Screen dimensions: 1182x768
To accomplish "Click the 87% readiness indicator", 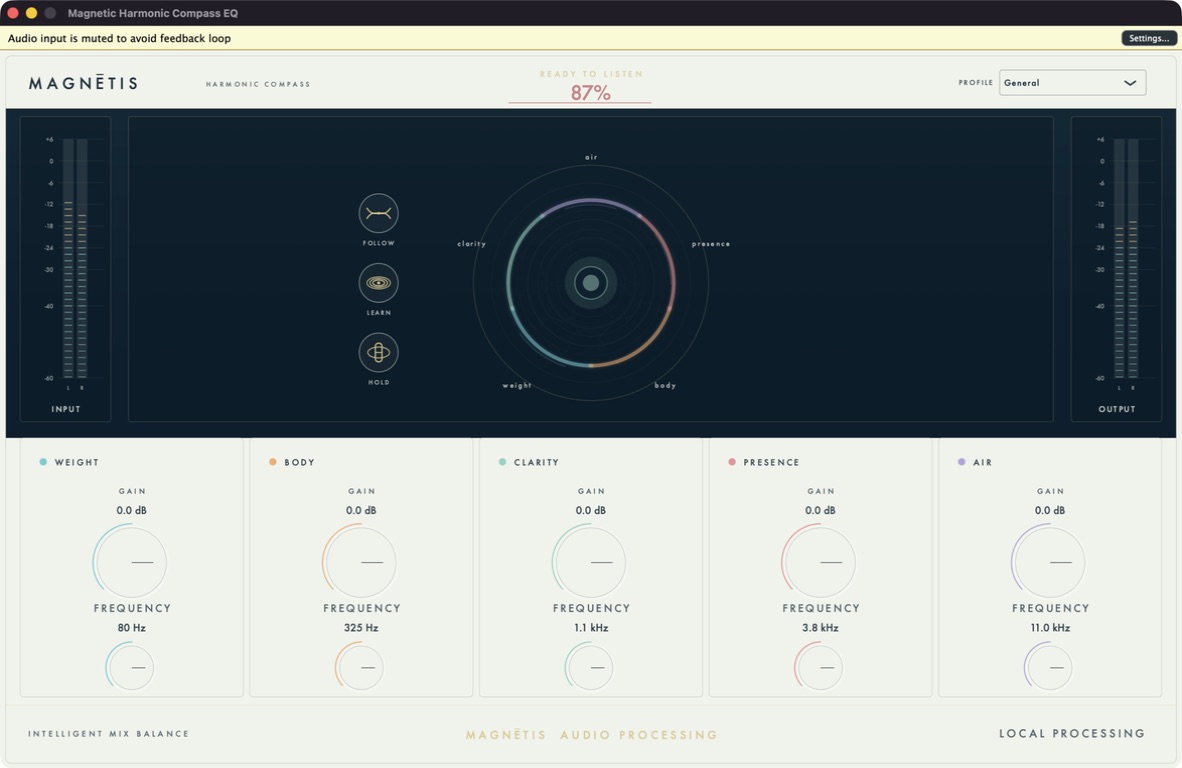I will click(590, 93).
